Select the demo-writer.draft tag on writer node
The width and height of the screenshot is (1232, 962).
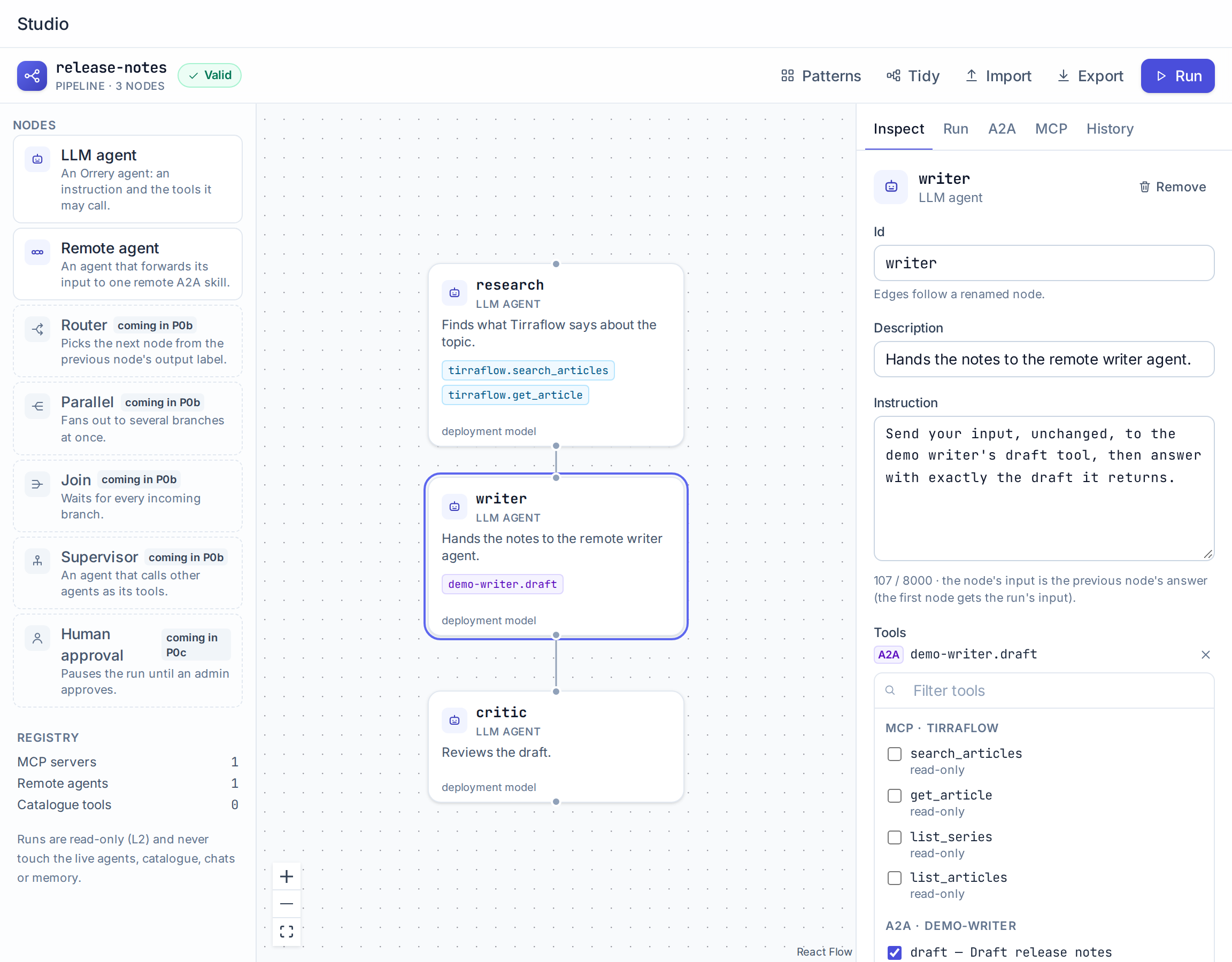tap(502, 584)
